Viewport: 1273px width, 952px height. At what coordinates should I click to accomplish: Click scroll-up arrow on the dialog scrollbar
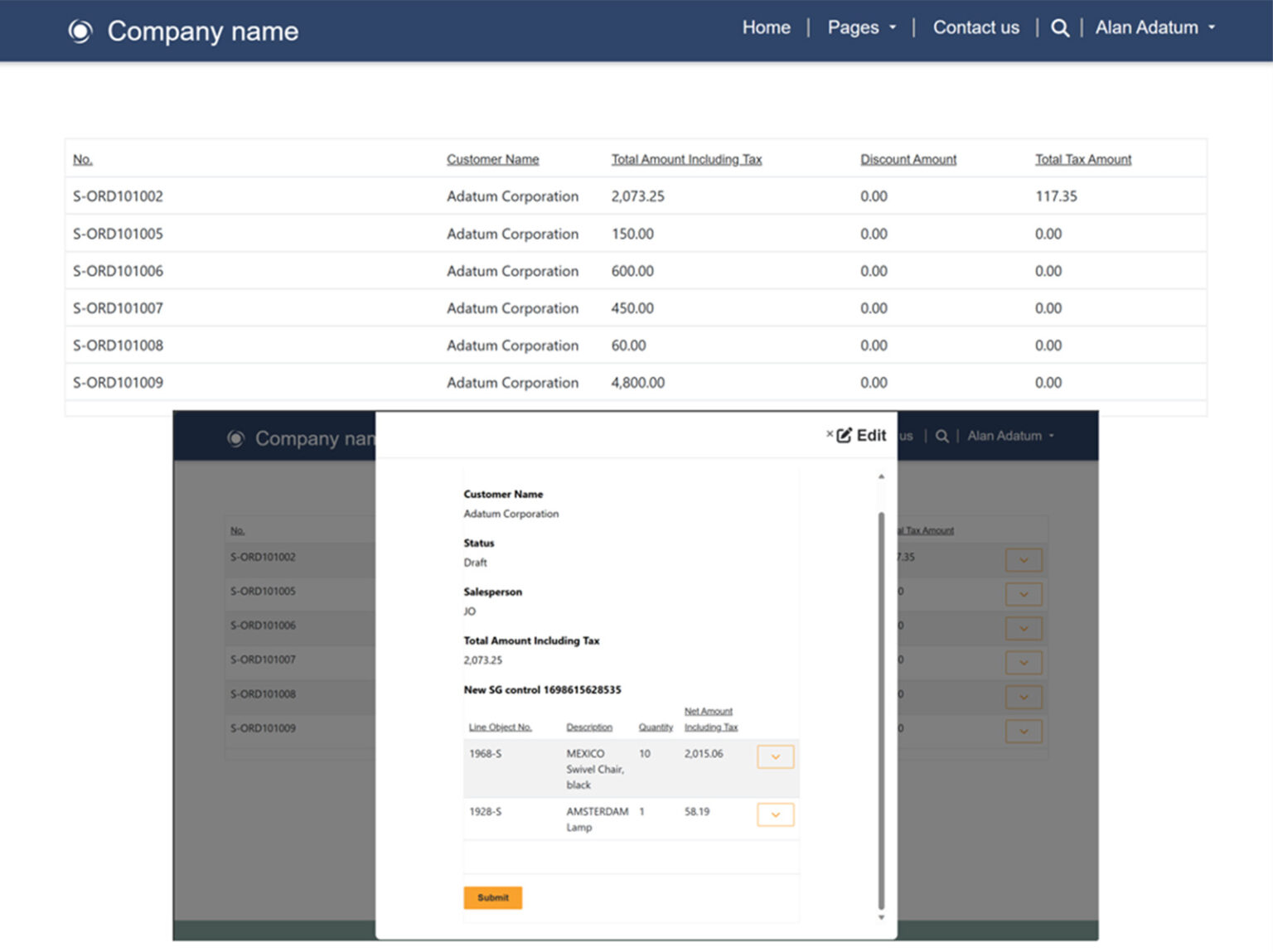[881, 476]
